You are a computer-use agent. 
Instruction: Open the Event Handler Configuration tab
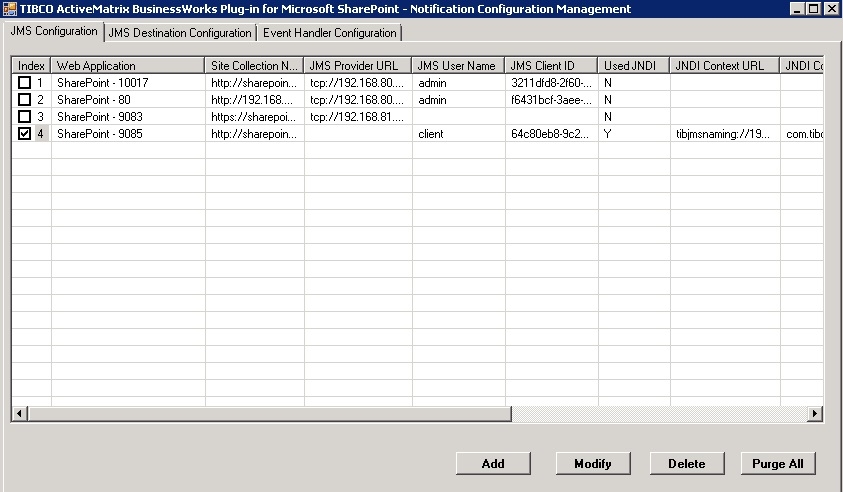tap(330, 33)
